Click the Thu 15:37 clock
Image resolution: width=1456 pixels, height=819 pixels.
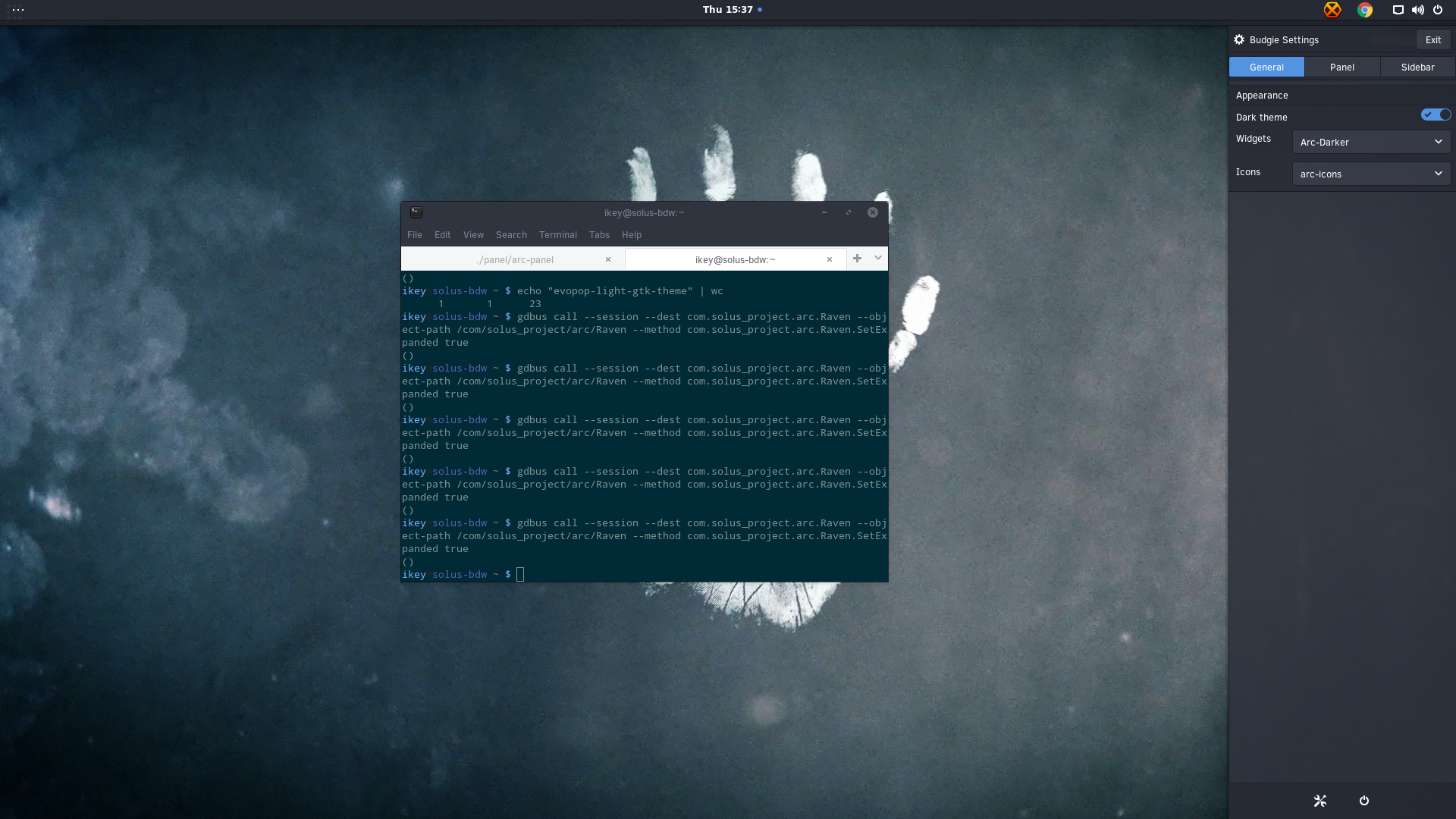click(727, 10)
